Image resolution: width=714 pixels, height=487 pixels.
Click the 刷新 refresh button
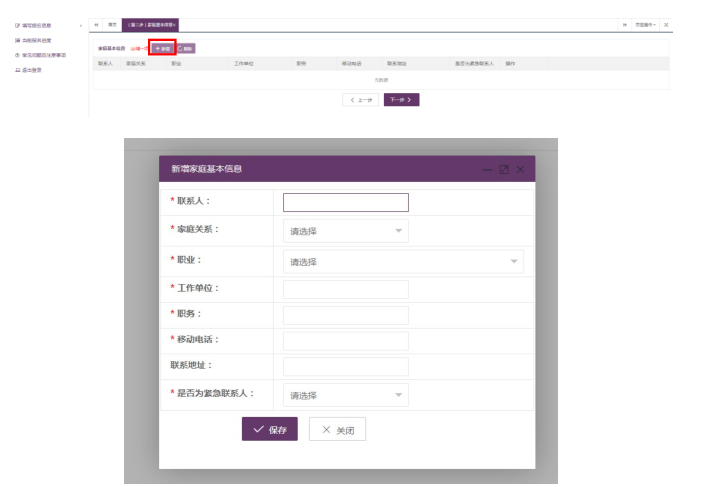186,48
